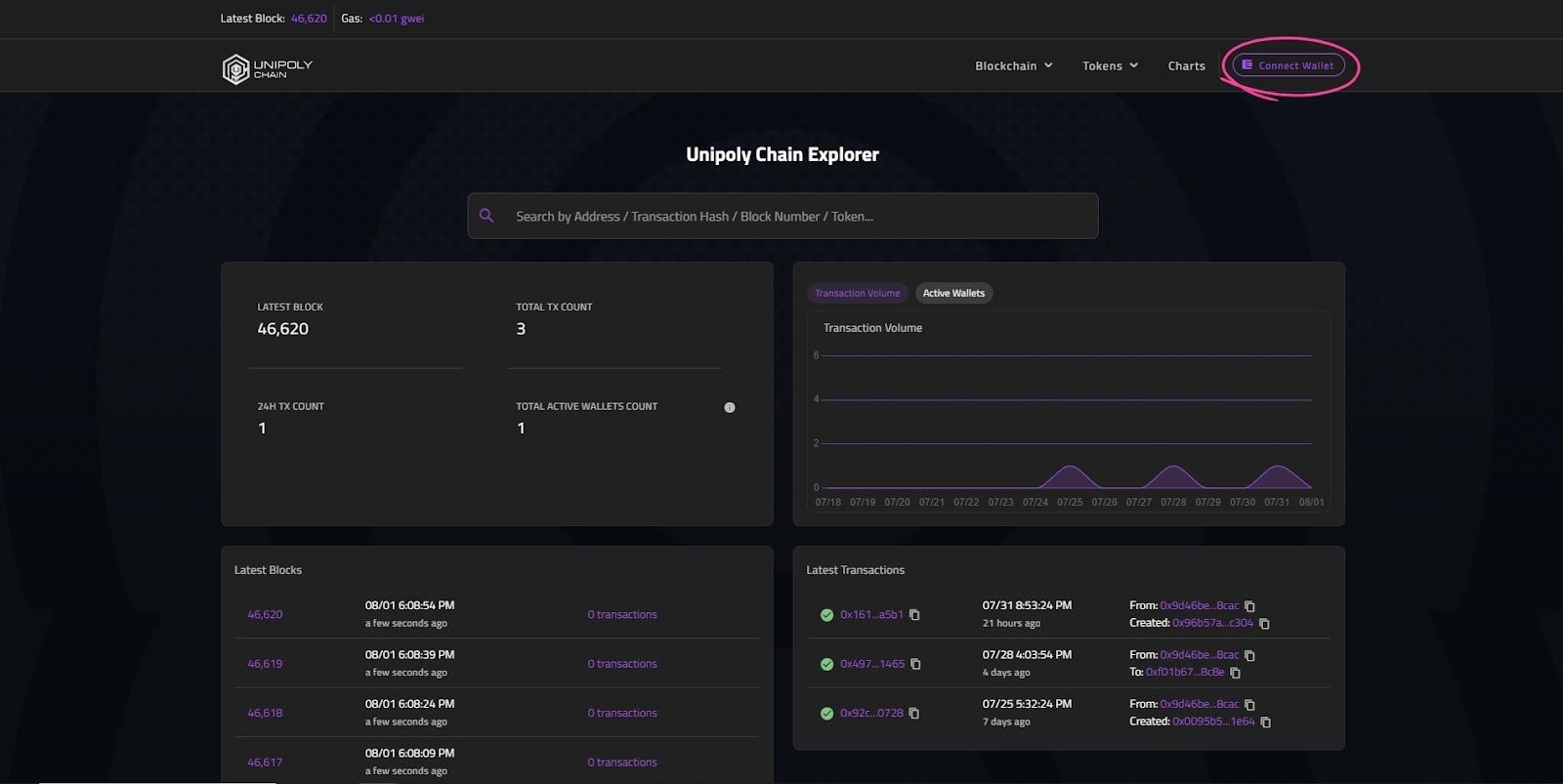The width and height of the screenshot is (1563, 784).
Task: Copy transaction hash 0x92c...0728
Action: pyautogui.click(x=914, y=714)
